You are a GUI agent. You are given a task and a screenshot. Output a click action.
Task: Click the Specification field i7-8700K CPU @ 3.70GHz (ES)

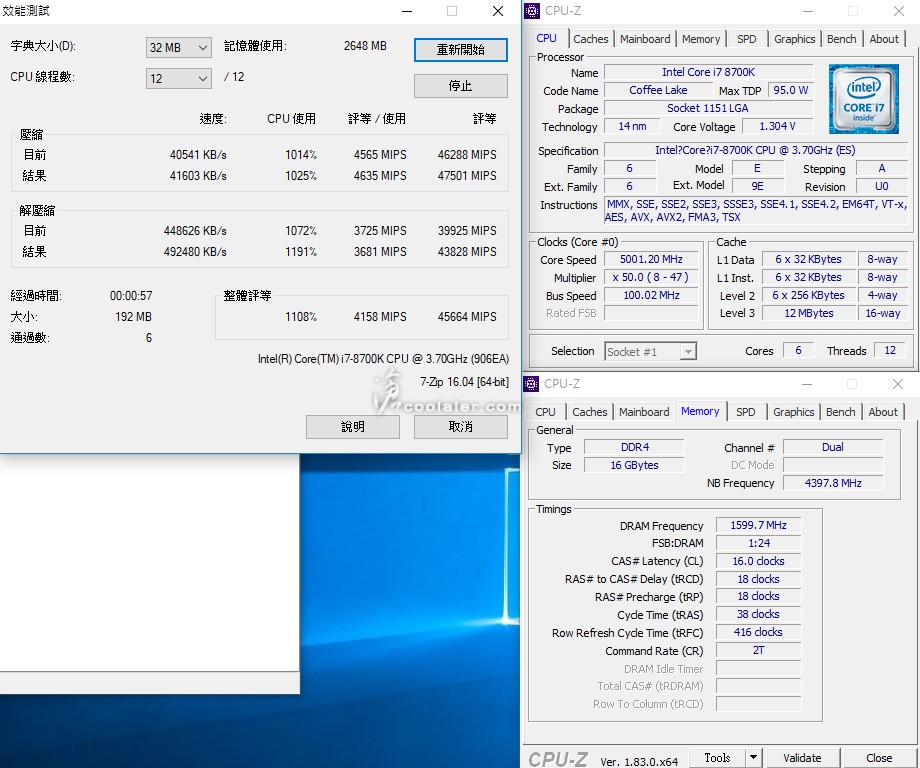pyautogui.click(x=756, y=150)
